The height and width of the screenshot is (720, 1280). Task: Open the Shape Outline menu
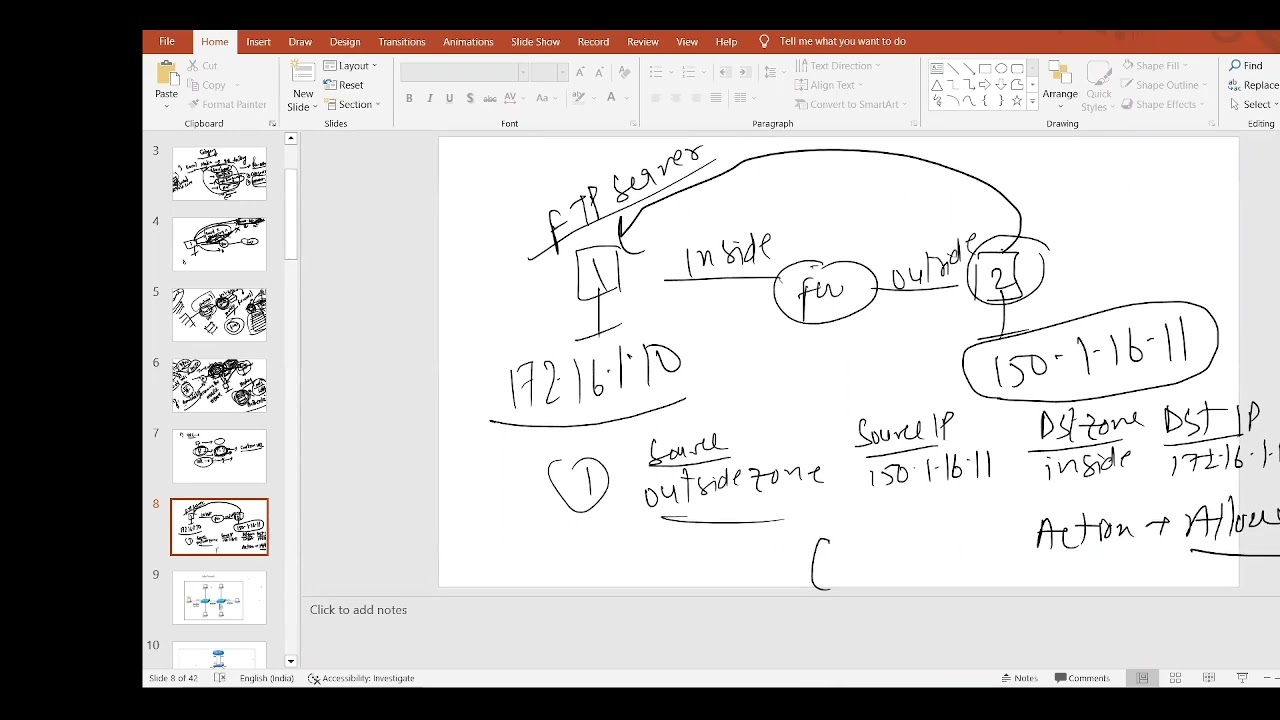(x=1164, y=85)
